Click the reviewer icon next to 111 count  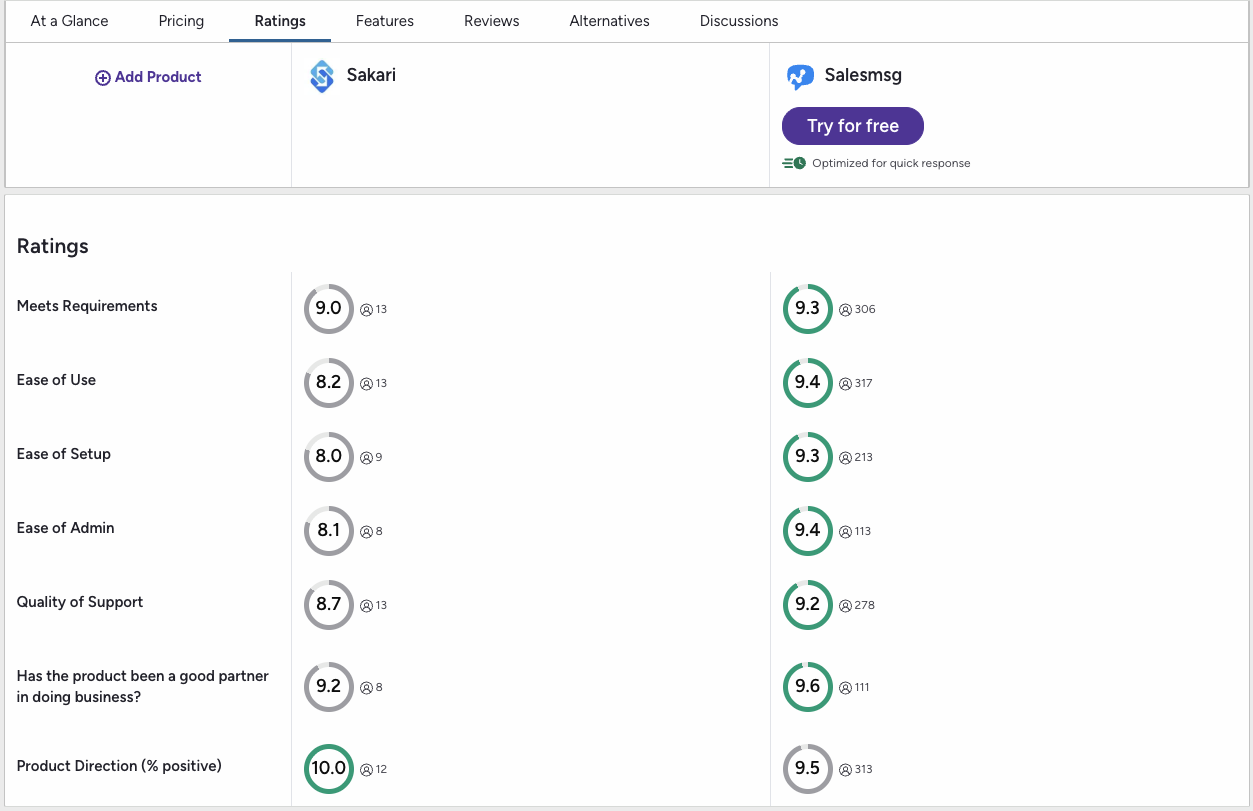843,687
